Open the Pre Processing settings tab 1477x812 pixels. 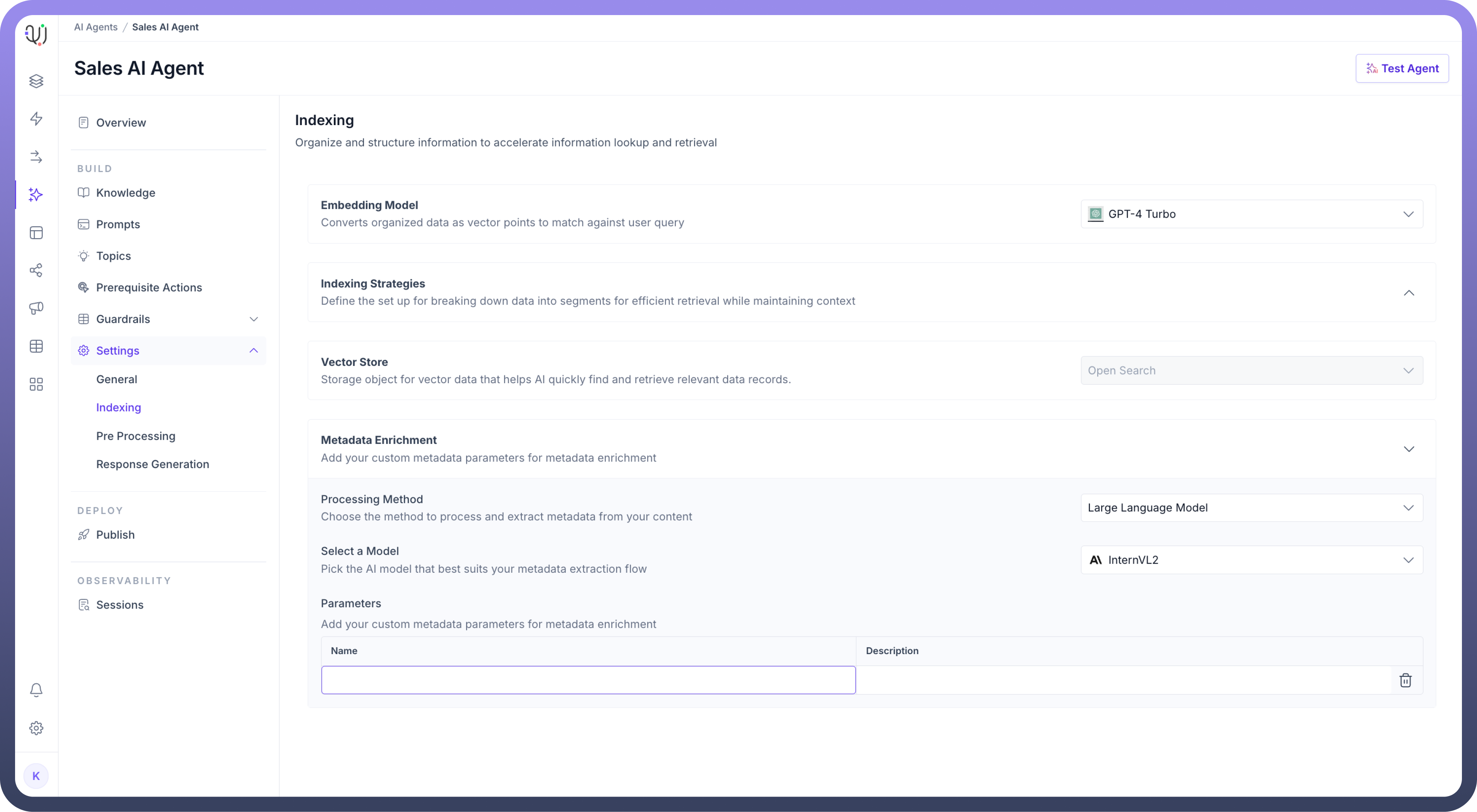click(x=136, y=436)
